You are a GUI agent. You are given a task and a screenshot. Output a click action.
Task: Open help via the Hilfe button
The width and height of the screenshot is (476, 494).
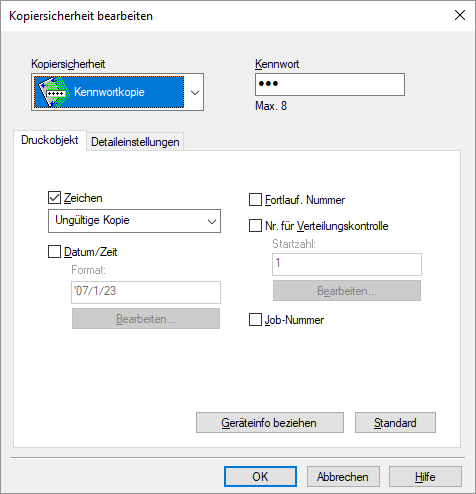tap(425, 476)
